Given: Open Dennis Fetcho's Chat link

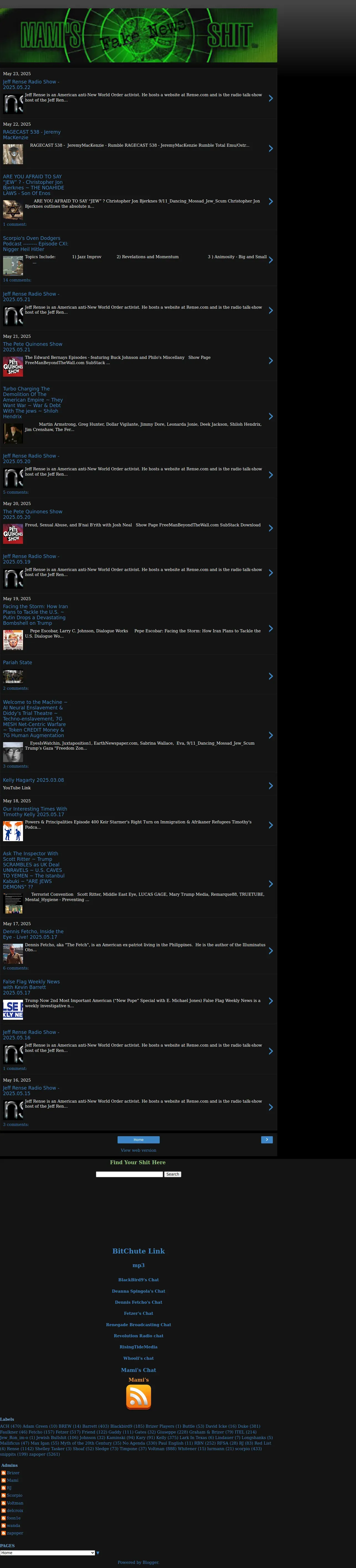Looking at the screenshot, I should click(139, 1303).
